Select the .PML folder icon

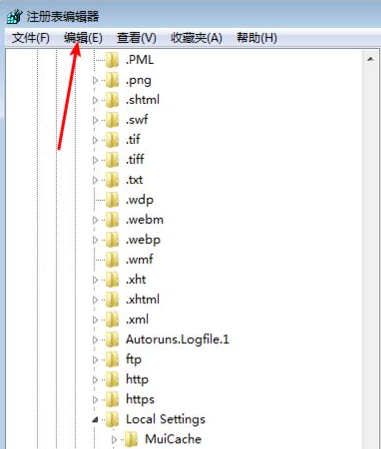(112, 60)
